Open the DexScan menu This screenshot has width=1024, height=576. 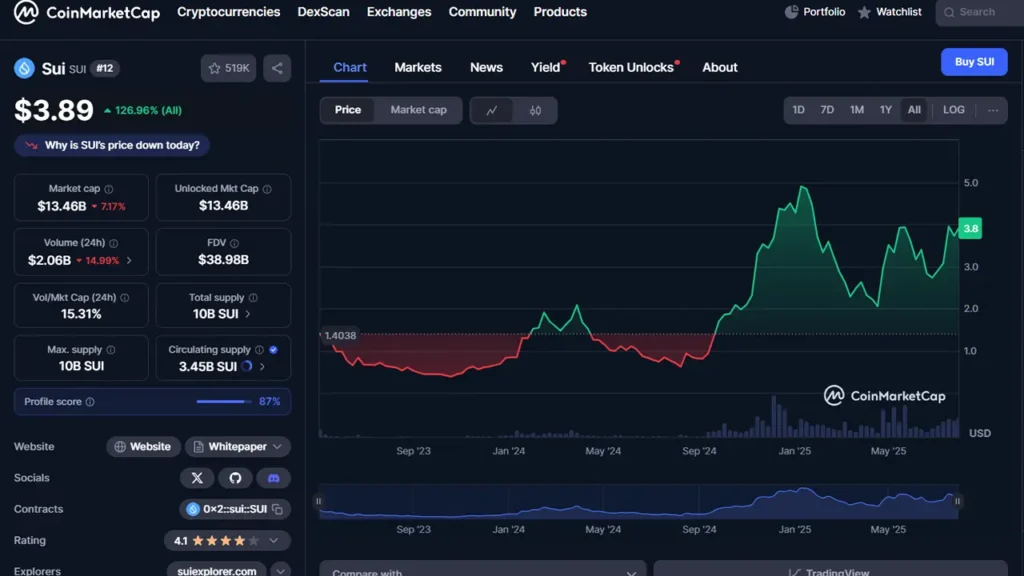click(323, 12)
